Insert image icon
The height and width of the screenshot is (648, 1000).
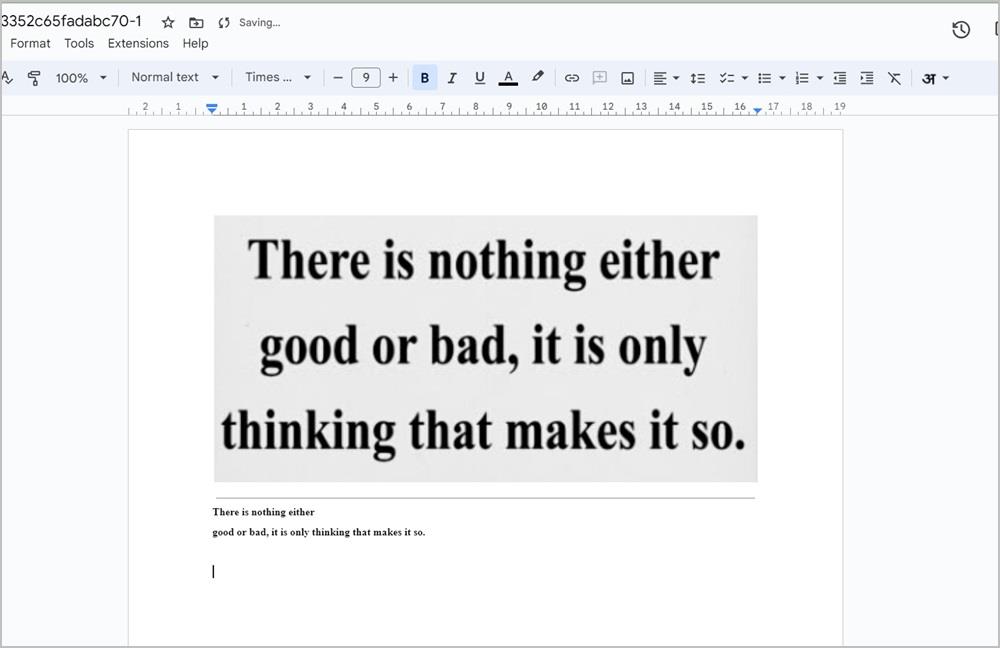(x=628, y=78)
